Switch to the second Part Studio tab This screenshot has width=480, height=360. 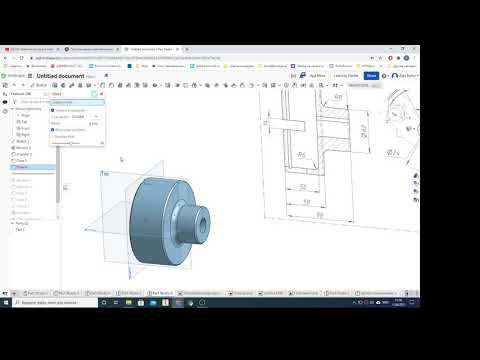[x=67, y=293]
